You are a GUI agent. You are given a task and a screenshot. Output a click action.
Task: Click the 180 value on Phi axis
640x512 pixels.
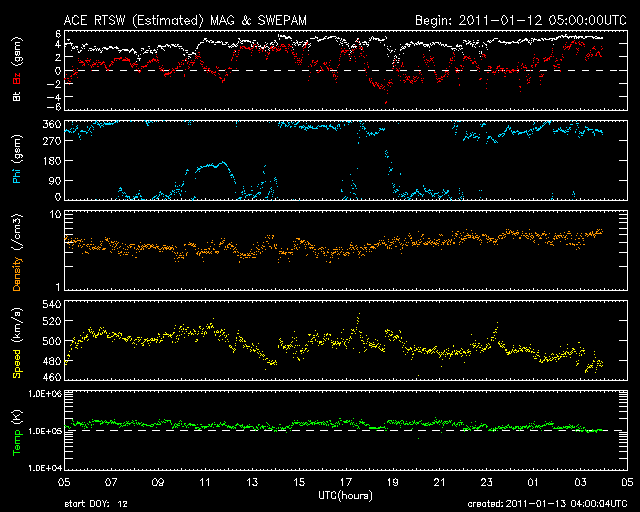tap(52, 161)
